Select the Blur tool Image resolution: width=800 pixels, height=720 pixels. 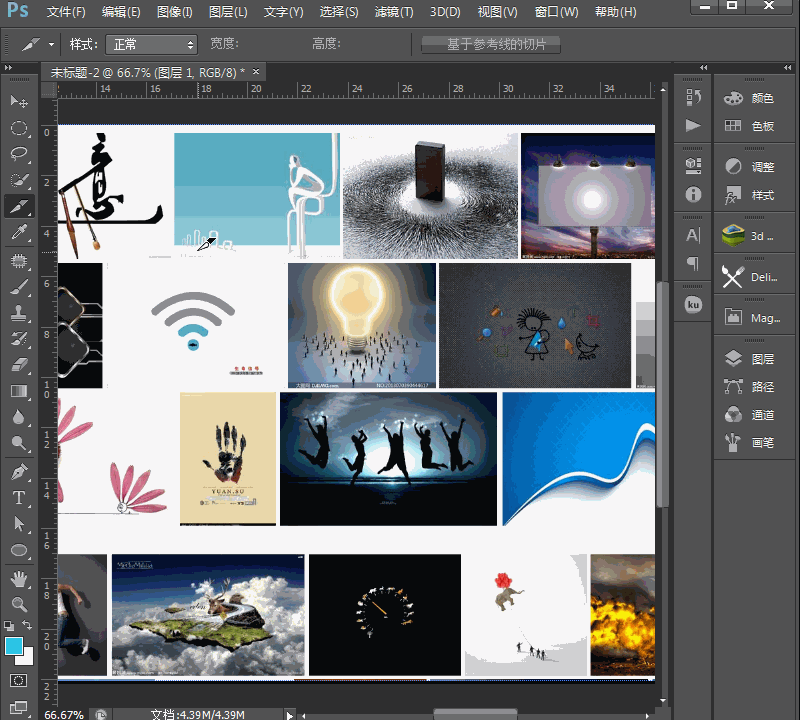19,417
